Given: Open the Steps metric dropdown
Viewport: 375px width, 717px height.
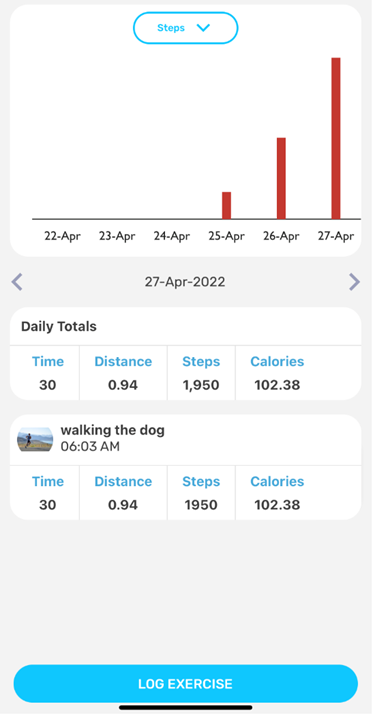Looking at the screenshot, I should [x=186, y=28].
